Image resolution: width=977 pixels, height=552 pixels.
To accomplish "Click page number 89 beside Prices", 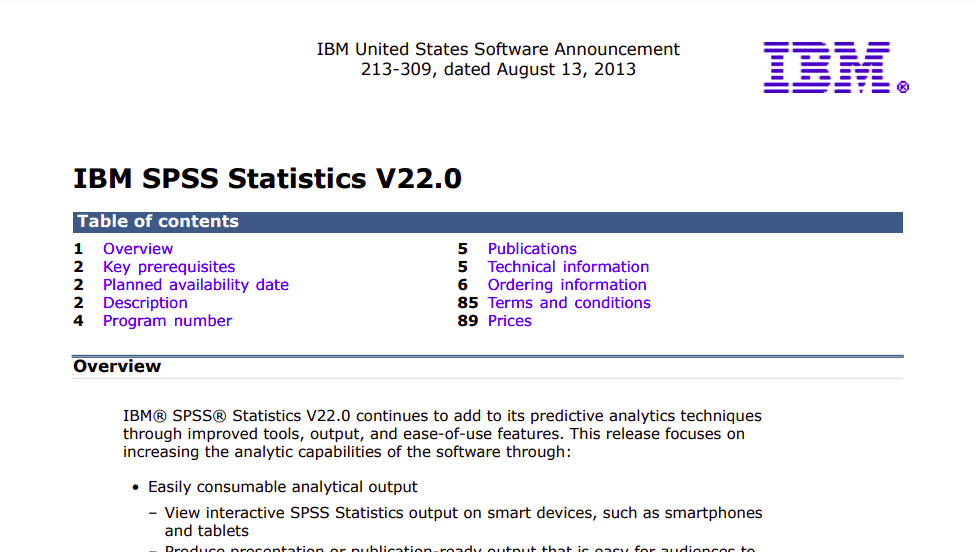I will click(x=467, y=321).
